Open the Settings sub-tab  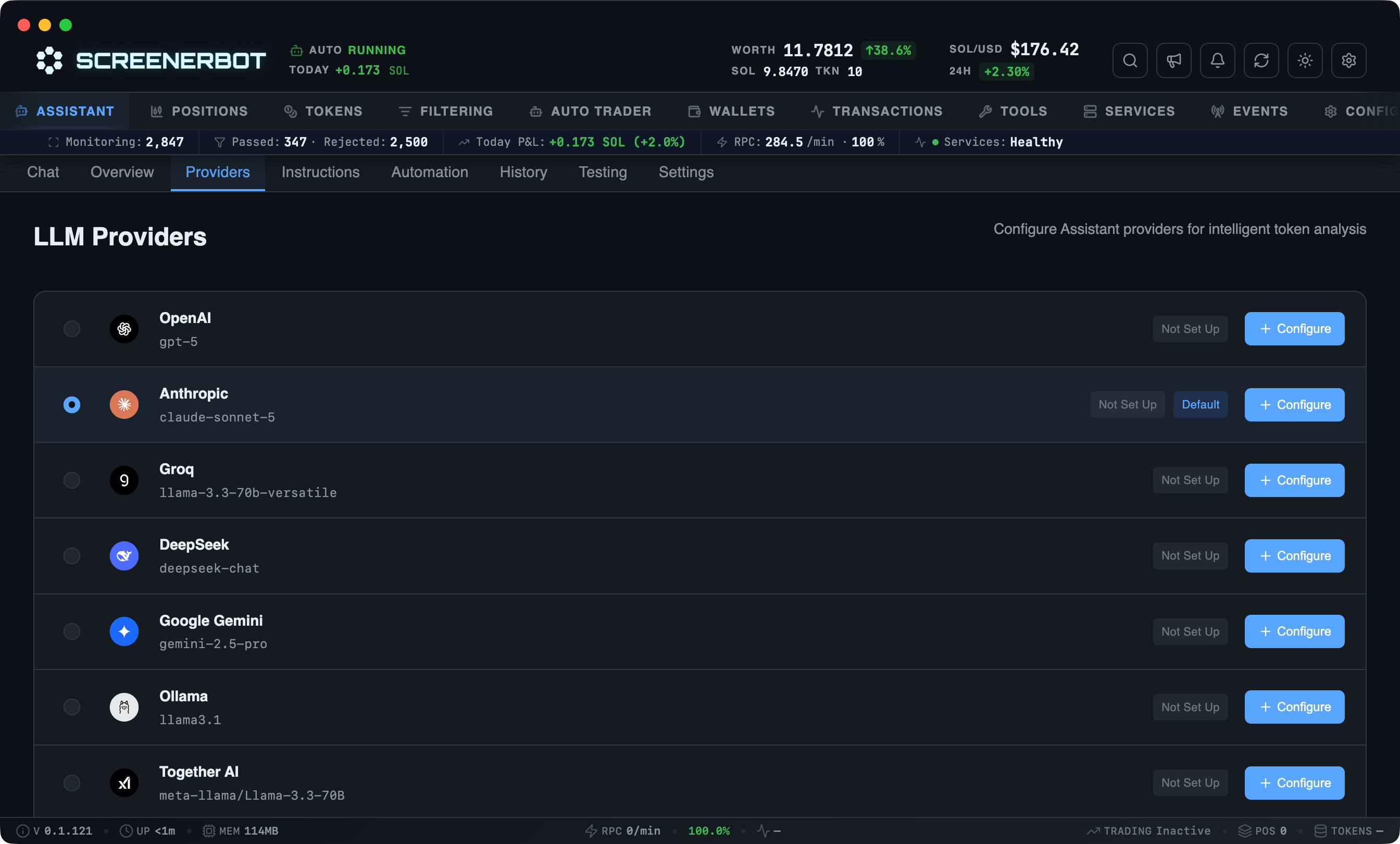tap(686, 172)
